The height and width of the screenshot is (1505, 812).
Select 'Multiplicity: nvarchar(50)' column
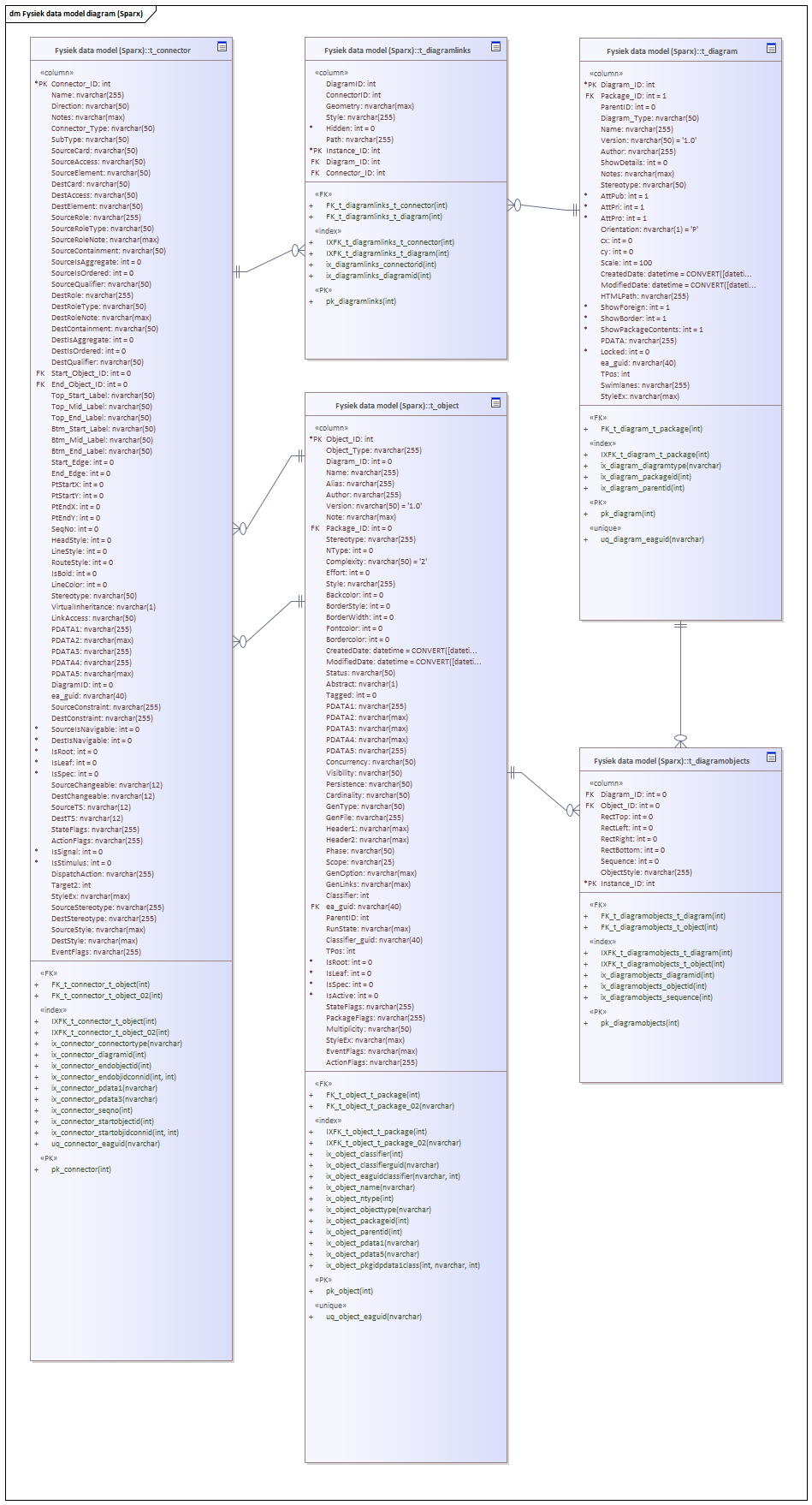pos(369,1029)
